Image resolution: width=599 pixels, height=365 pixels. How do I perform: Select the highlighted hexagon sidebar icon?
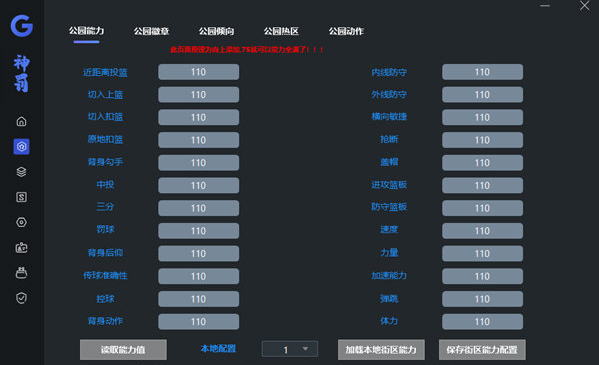(21, 146)
